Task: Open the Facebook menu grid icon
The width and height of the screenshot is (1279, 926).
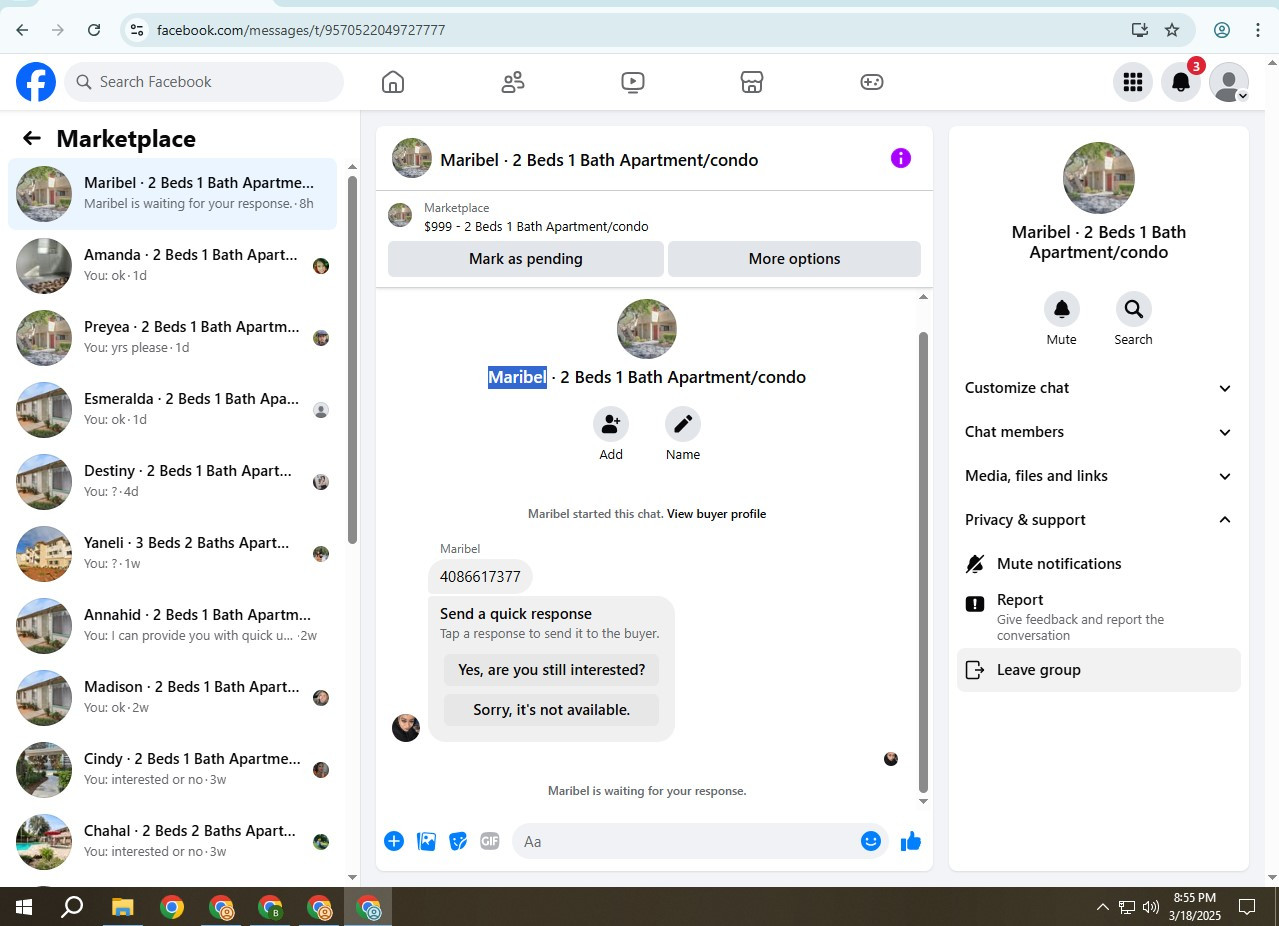Action: tap(1132, 82)
